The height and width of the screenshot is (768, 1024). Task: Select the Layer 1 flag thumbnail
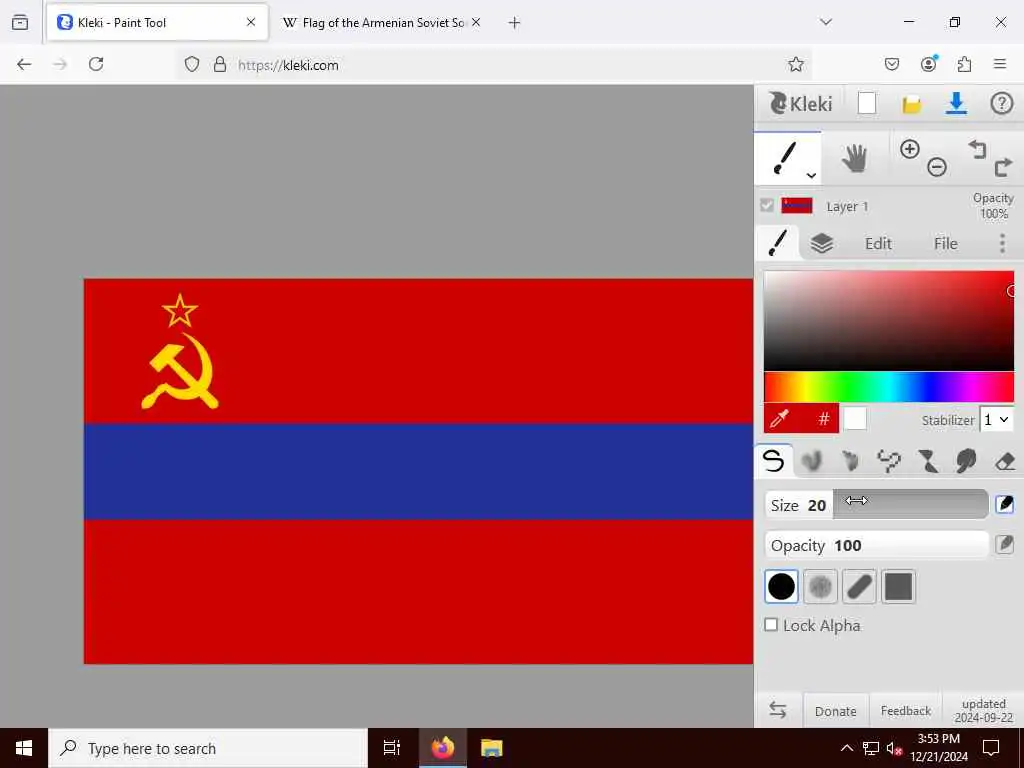[x=797, y=206]
